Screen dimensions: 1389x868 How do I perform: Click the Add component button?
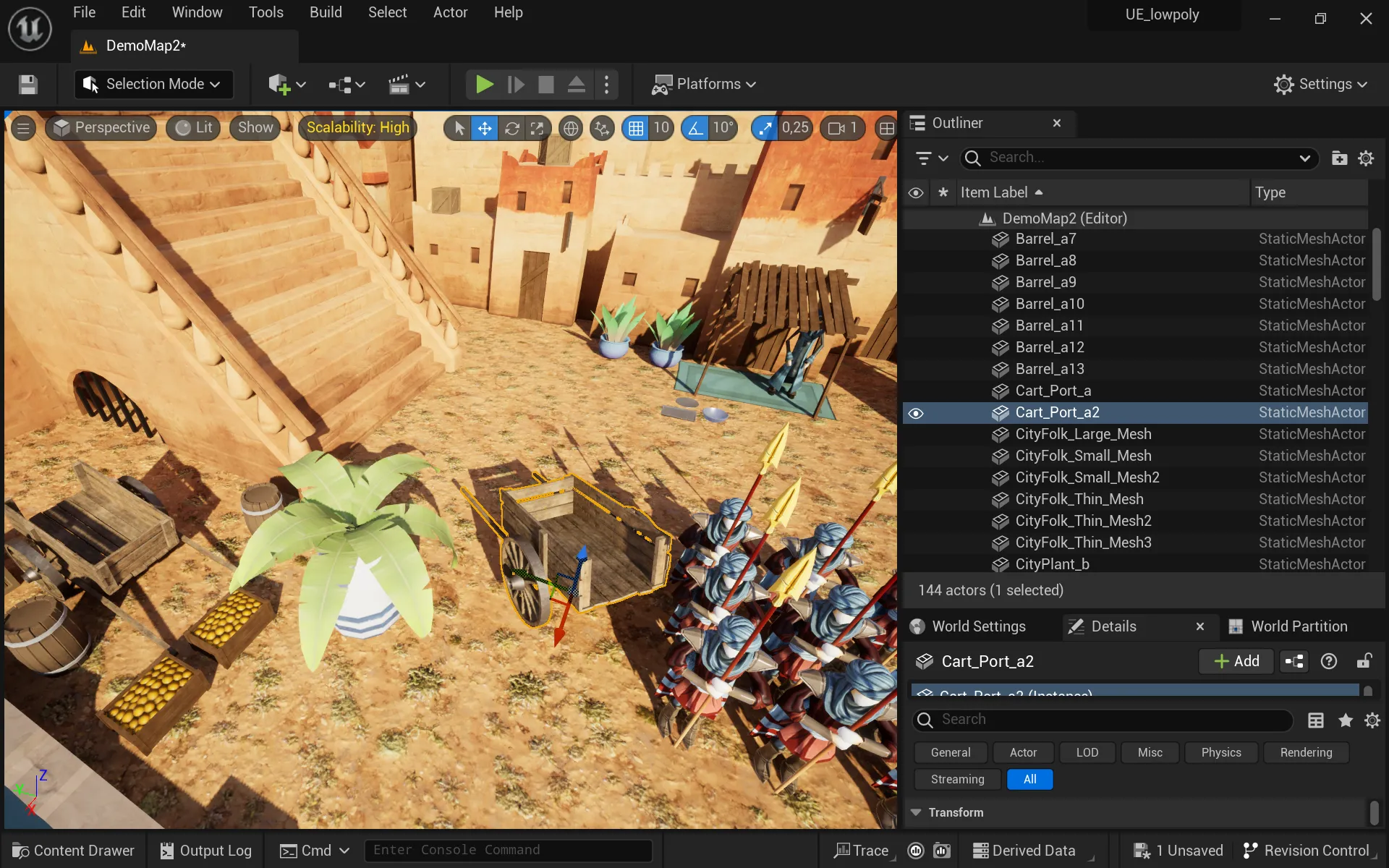tap(1236, 661)
